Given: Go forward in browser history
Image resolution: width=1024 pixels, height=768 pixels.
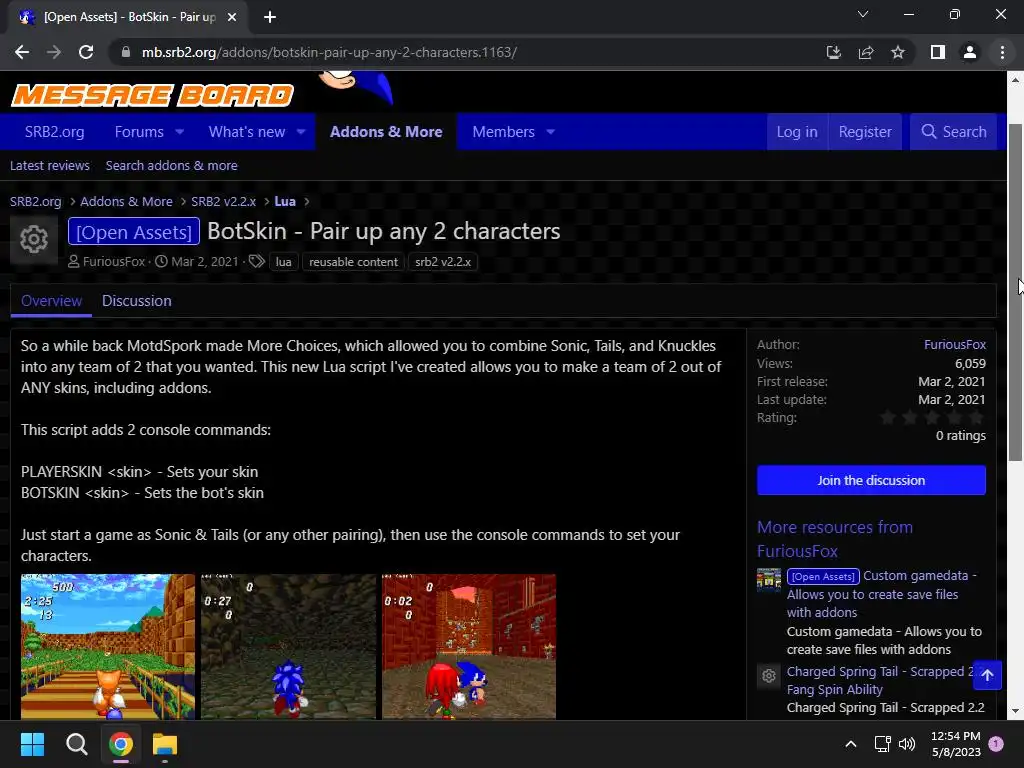Looking at the screenshot, I should pos(54,52).
